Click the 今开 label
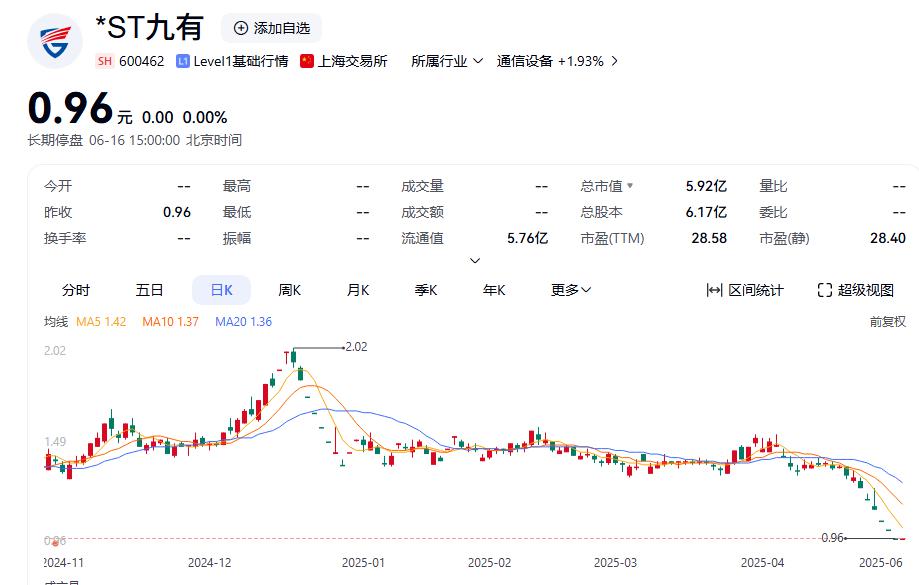This screenshot has width=919, height=585. pos(58,186)
